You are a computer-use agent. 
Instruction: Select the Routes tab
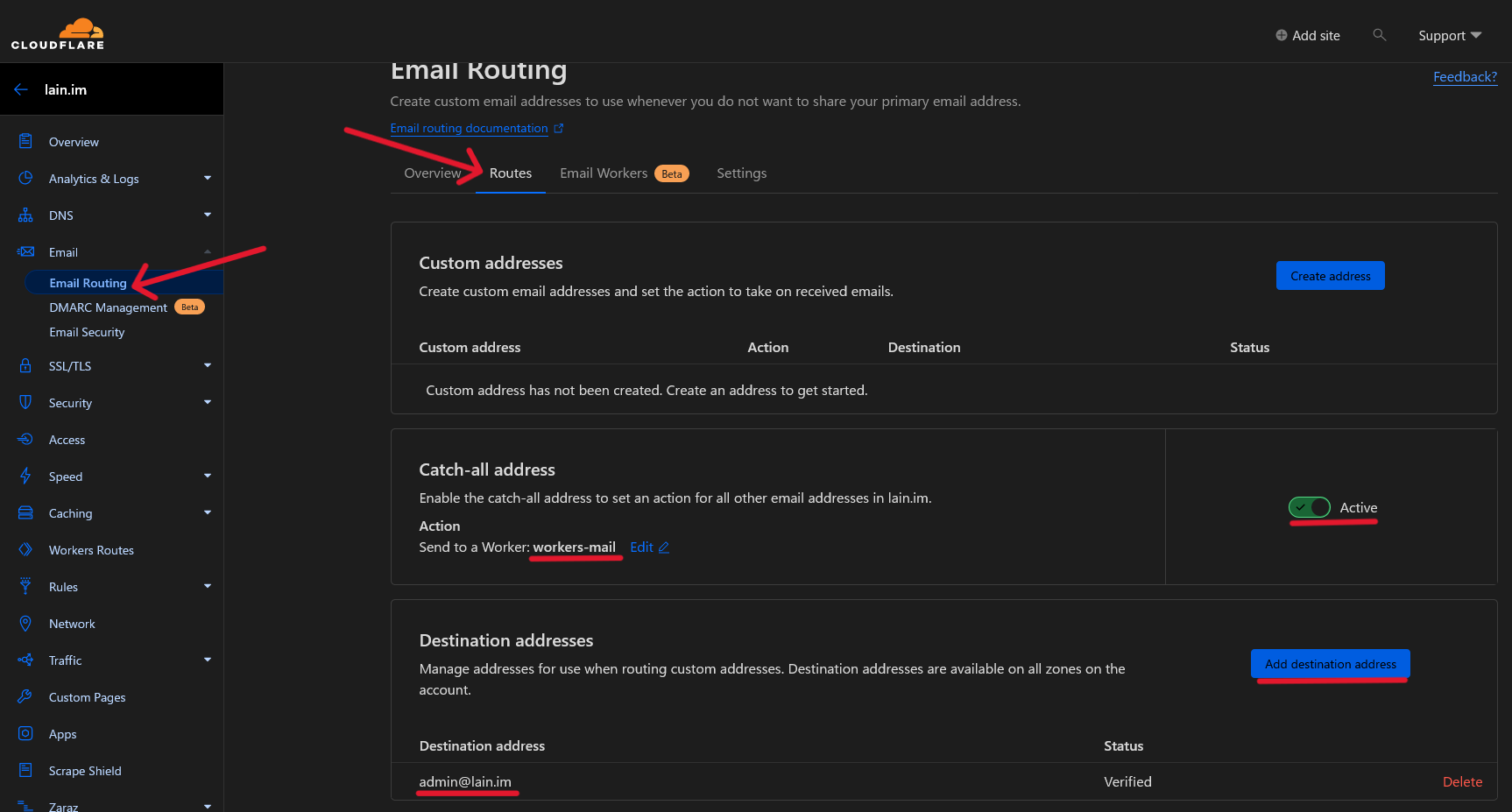point(511,173)
